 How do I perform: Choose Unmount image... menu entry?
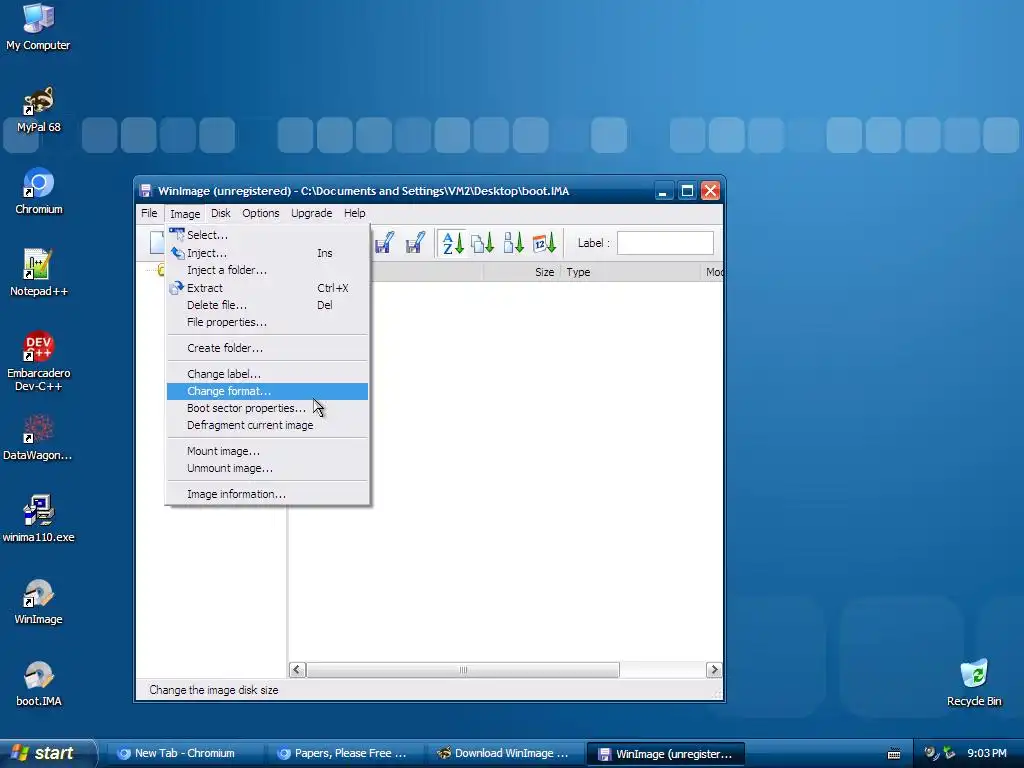267,468
